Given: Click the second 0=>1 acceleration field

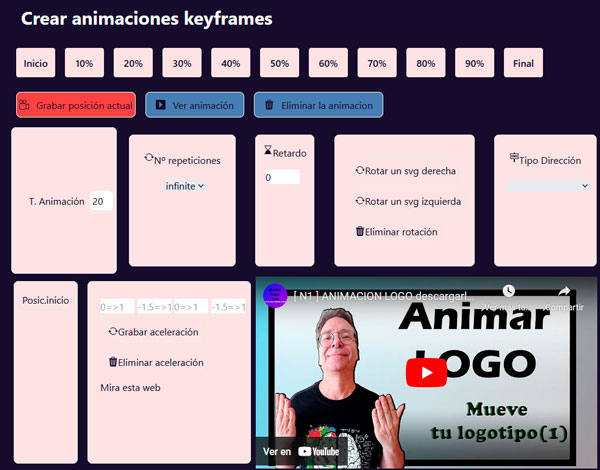Looking at the screenshot, I should [191, 307].
